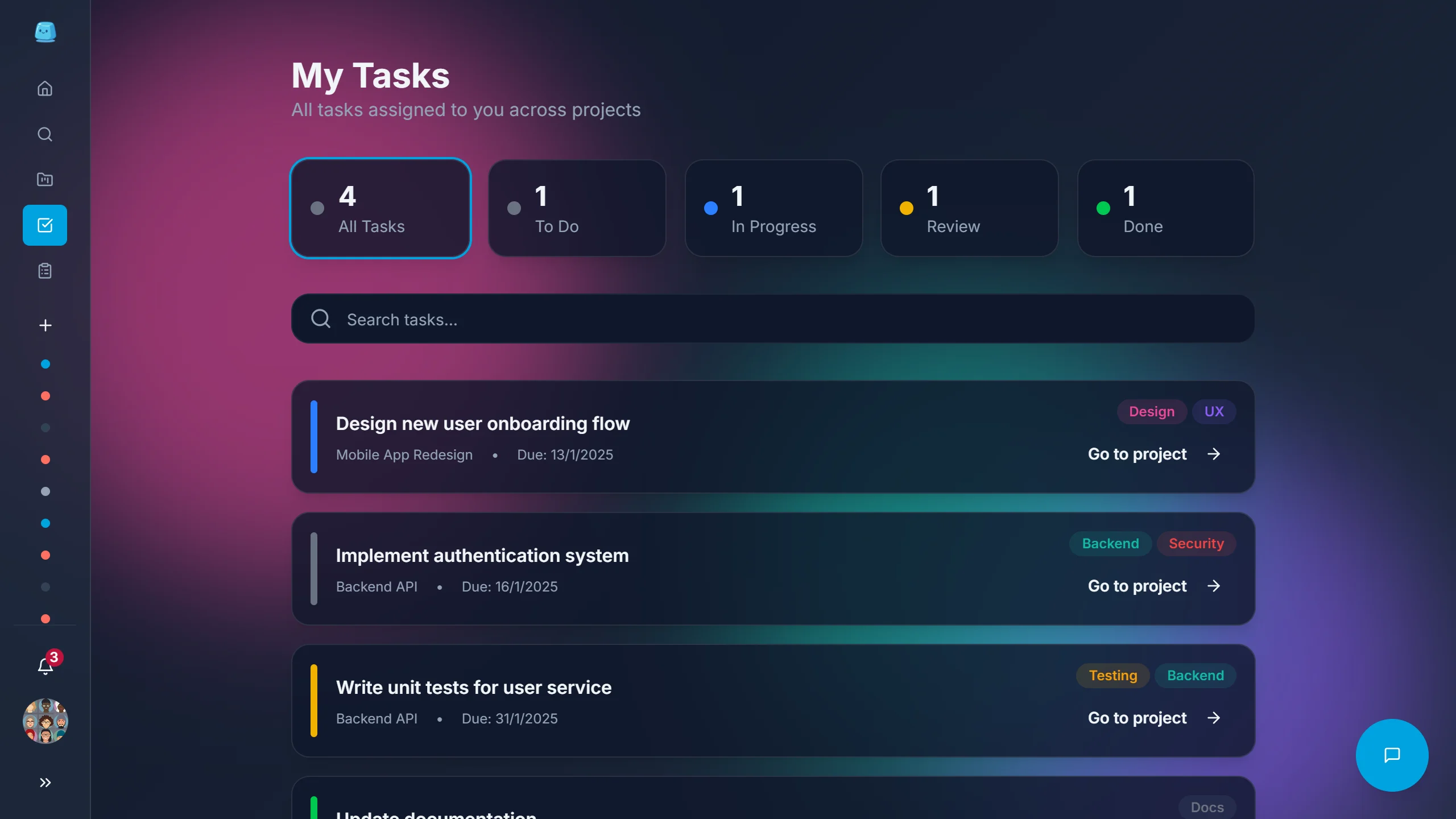Image resolution: width=1456 pixels, height=819 pixels.
Task: Show only Done tasks
Action: [1165, 208]
